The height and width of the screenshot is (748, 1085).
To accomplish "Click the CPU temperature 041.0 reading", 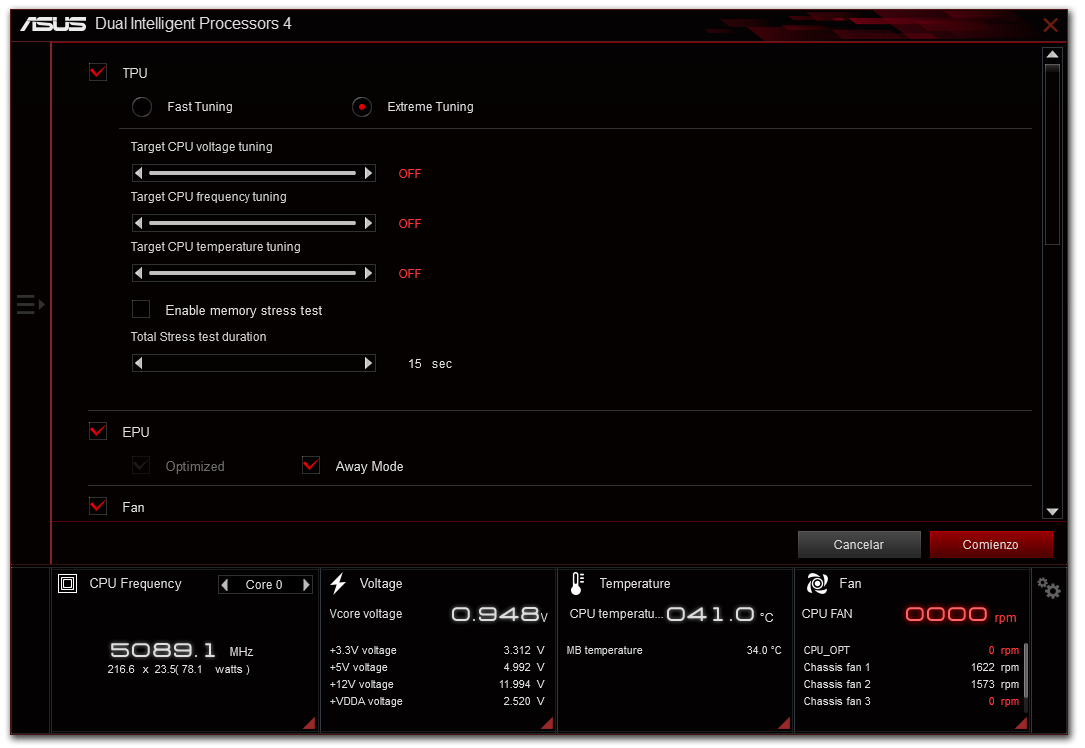I will click(x=720, y=614).
